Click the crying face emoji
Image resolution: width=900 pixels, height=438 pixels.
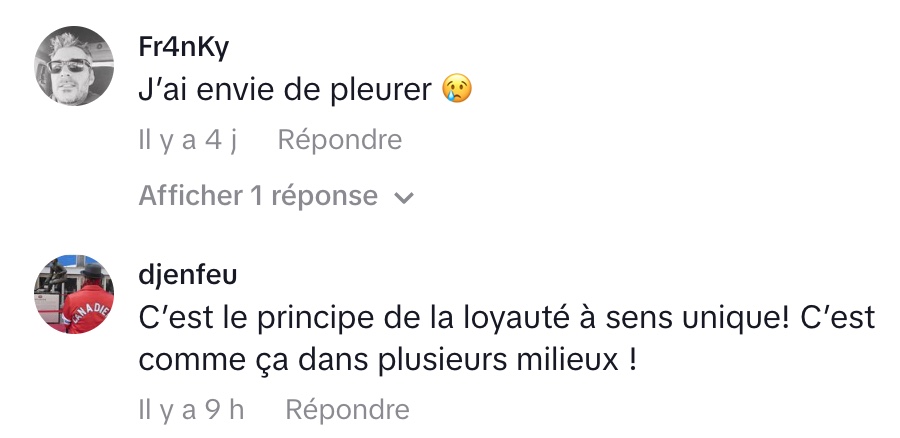coord(456,91)
